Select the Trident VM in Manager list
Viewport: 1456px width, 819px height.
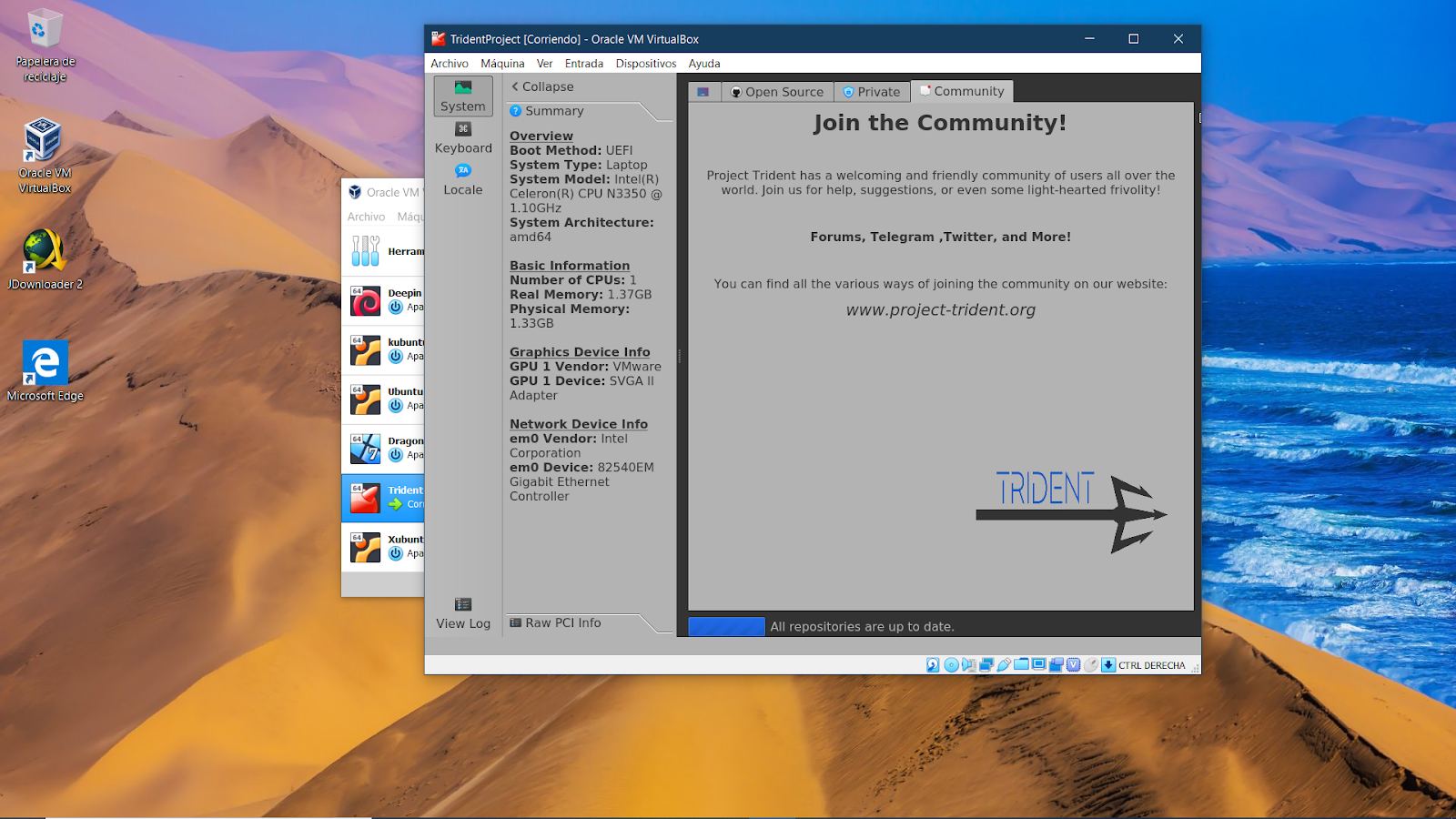coord(383,497)
